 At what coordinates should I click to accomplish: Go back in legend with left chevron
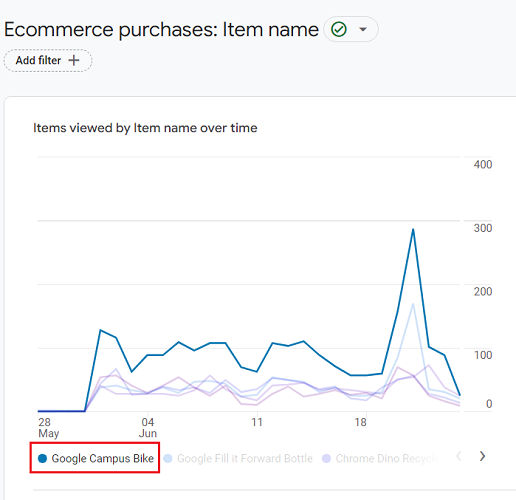click(459, 456)
